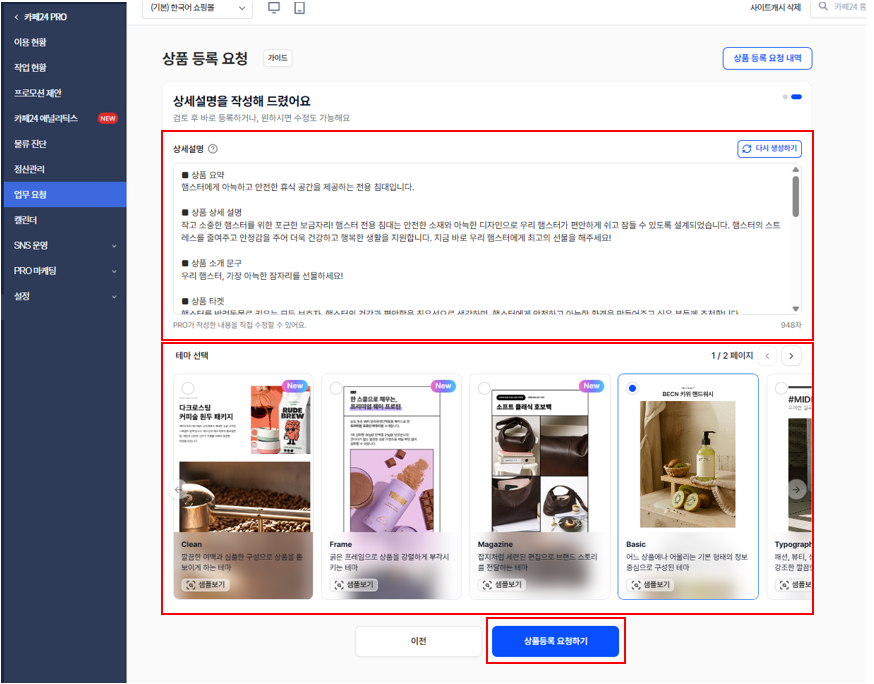Image resolution: width=874 pixels, height=684 pixels.
Task: Click the help question icon beside 상세설명
Action: [x=215, y=150]
